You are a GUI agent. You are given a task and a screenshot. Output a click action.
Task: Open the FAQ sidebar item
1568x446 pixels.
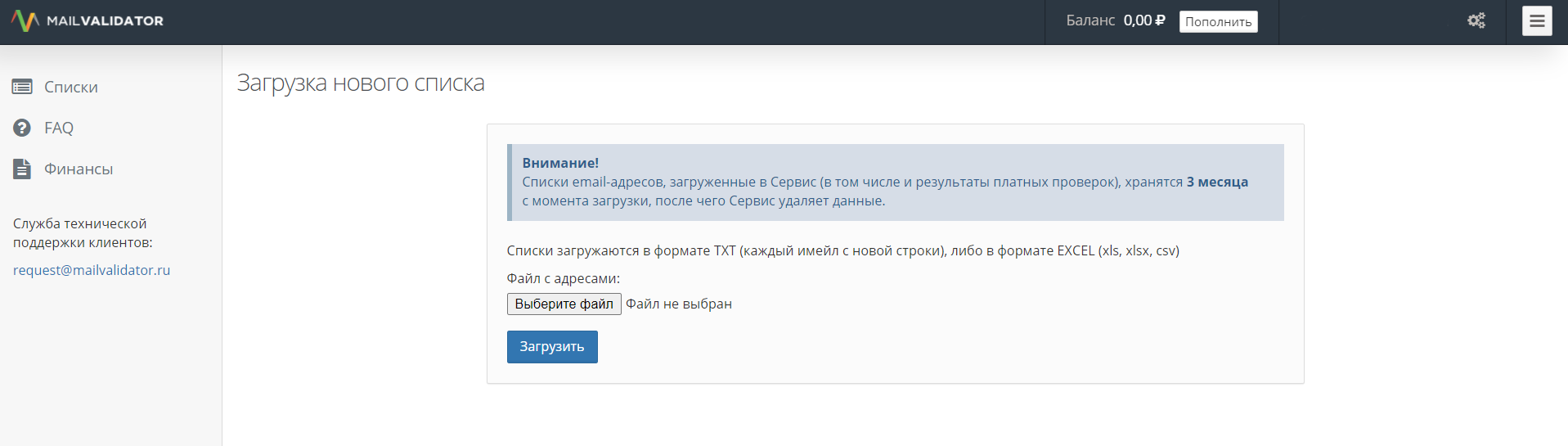[59, 128]
